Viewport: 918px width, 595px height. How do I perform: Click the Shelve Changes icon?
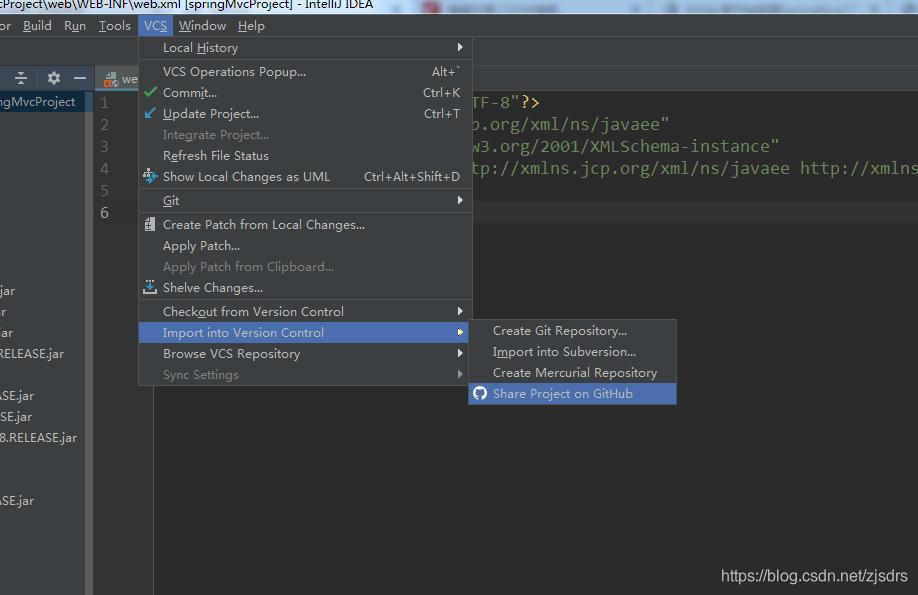[150, 287]
